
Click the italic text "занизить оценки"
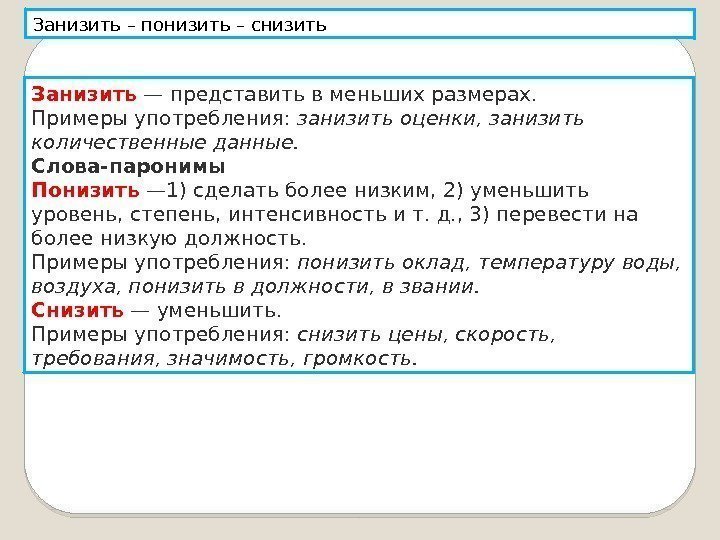pos(386,118)
